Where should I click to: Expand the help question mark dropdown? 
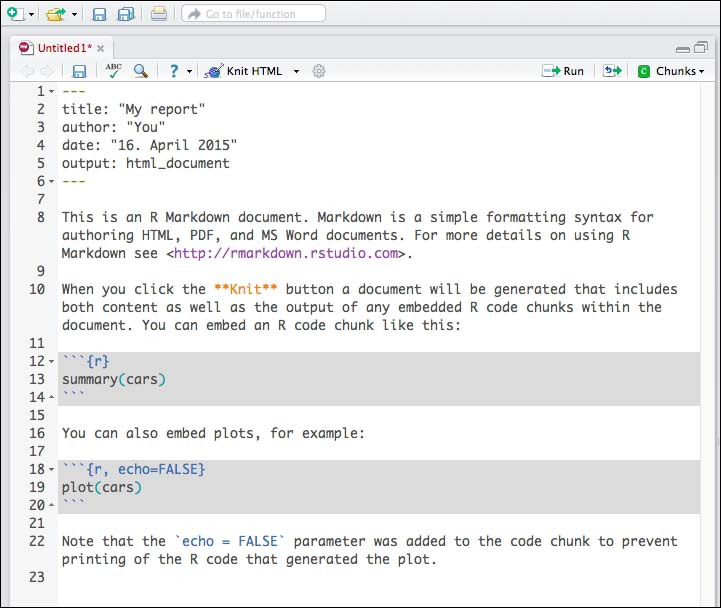pyautogui.click(x=189, y=72)
